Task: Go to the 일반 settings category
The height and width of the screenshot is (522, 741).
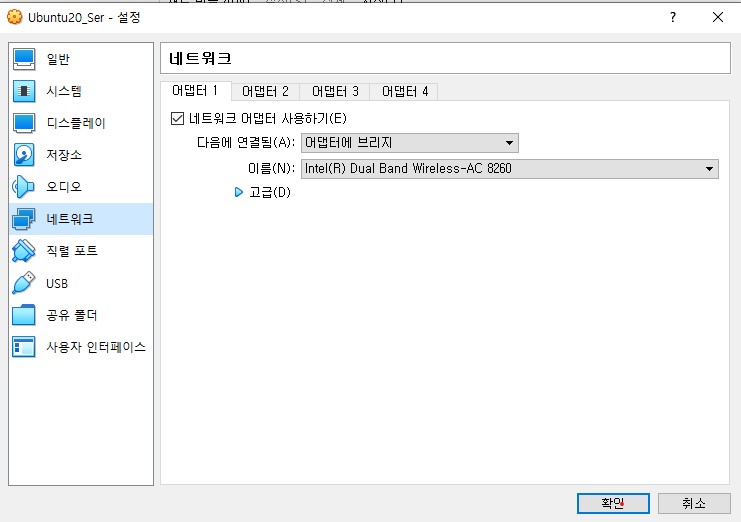Action: click(x=58, y=60)
